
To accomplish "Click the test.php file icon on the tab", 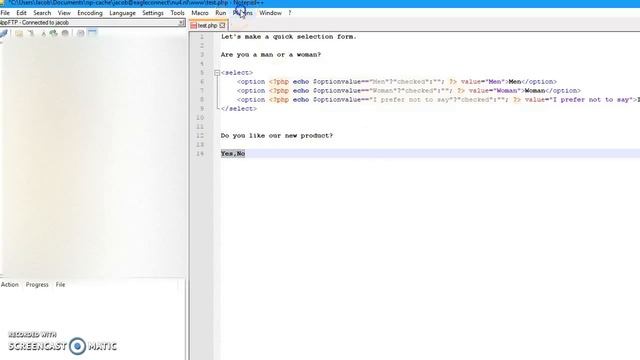I will click(193, 25).
